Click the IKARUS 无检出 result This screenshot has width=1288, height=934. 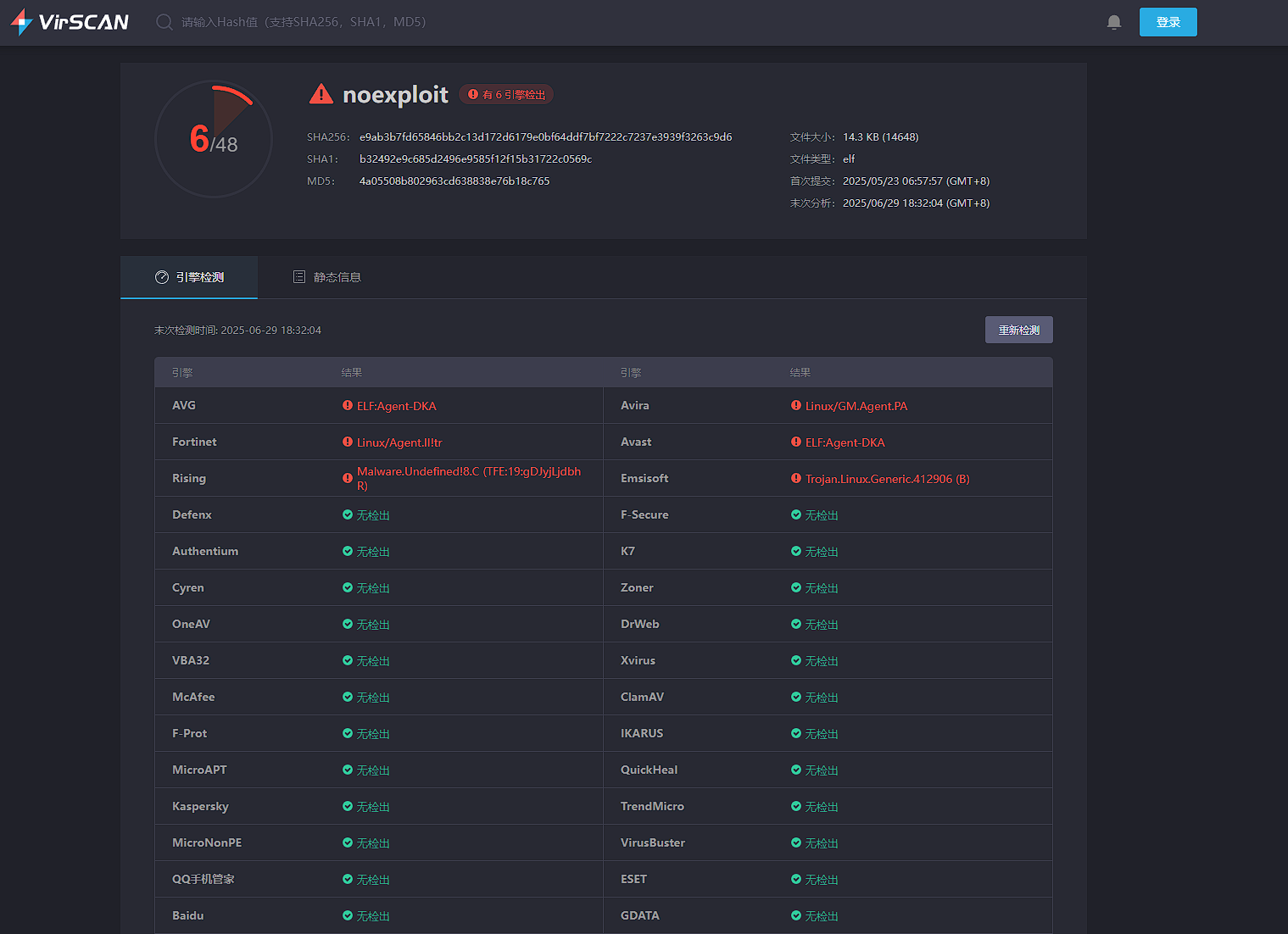822,734
